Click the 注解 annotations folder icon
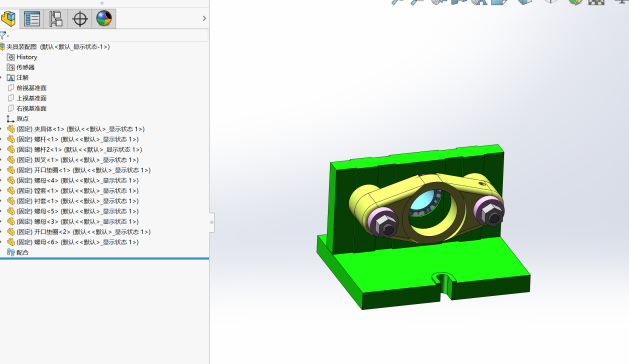629x364 pixels. pyautogui.click(x=11, y=77)
